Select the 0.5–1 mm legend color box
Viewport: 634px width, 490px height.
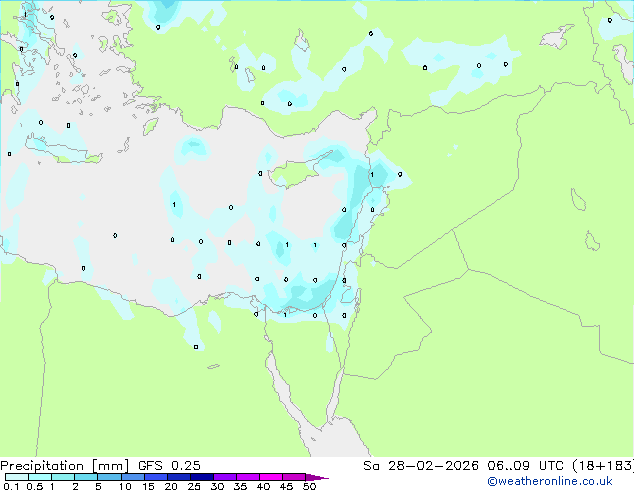coord(40,477)
